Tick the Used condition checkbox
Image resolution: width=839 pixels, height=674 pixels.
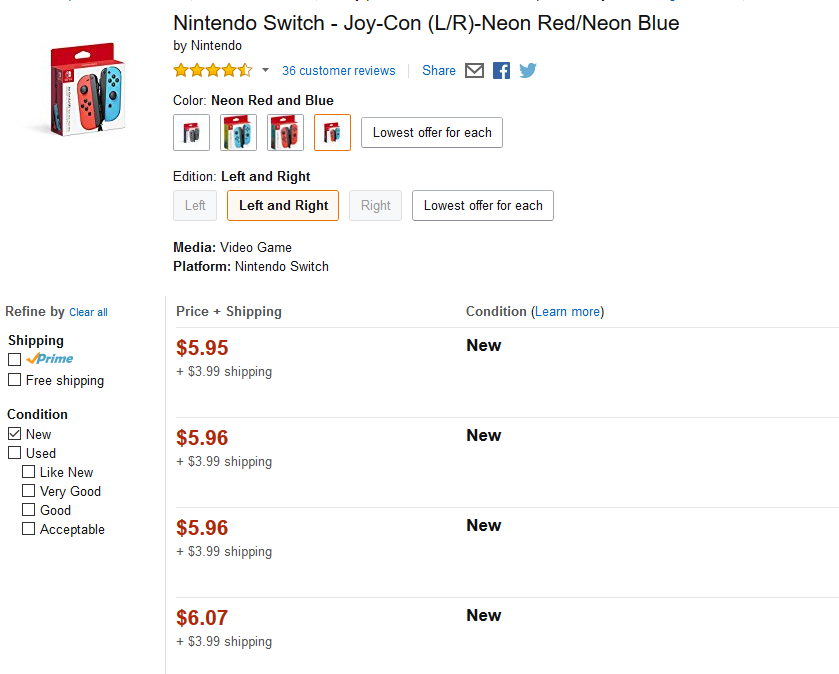(15, 453)
